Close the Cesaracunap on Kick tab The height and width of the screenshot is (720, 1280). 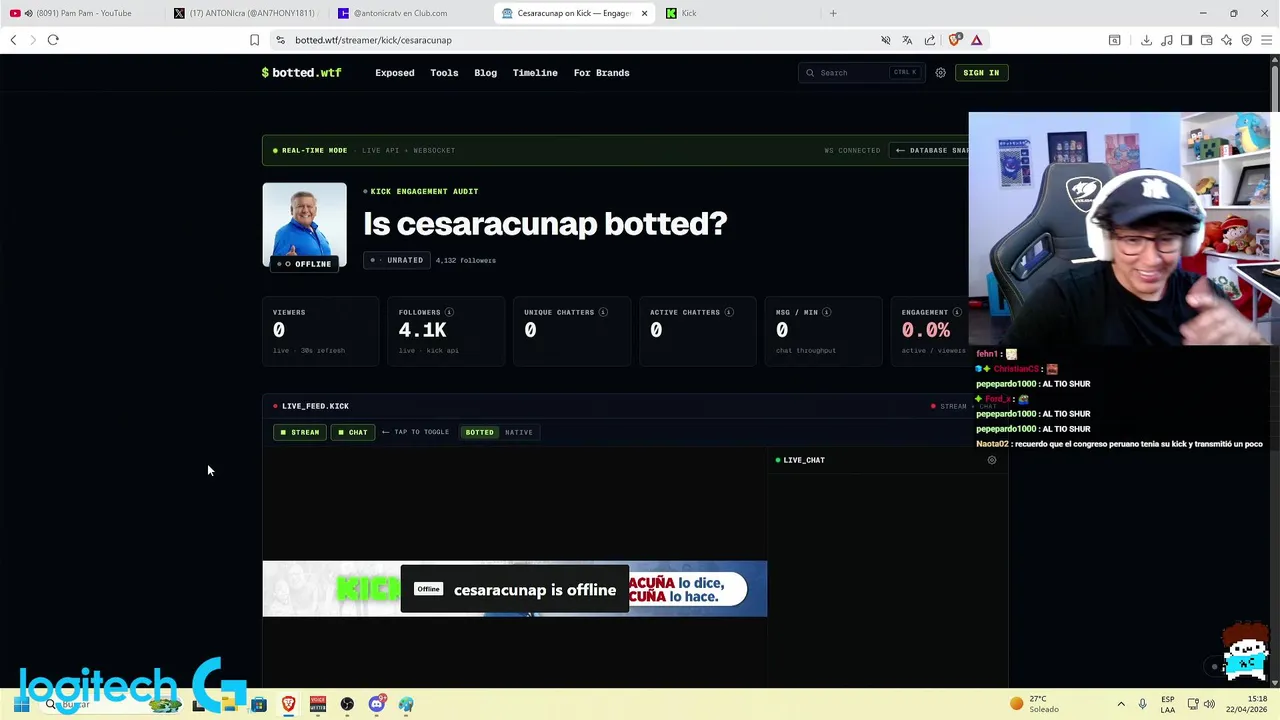pos(644,13)
